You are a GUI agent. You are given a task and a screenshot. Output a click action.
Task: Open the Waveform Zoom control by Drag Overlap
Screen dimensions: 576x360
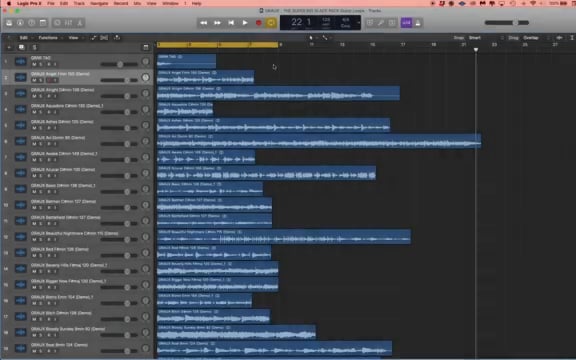[559, 37]
